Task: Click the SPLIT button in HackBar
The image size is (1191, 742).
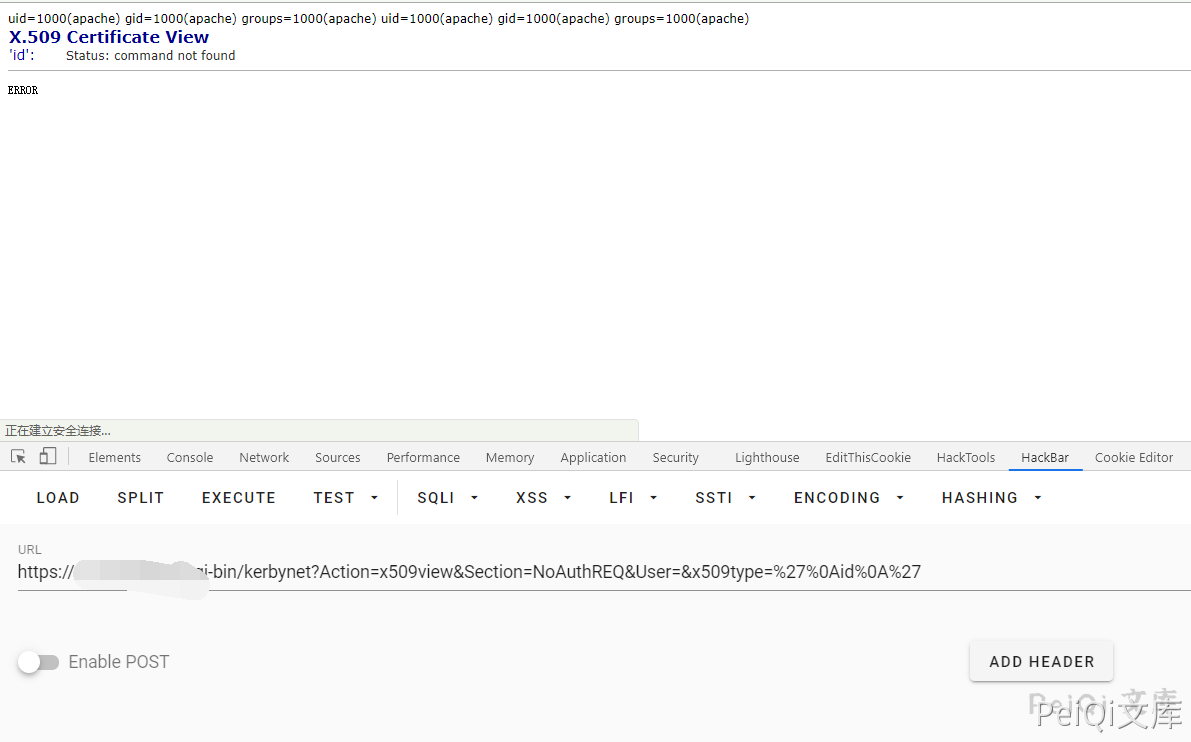Action: click(140, 498)
